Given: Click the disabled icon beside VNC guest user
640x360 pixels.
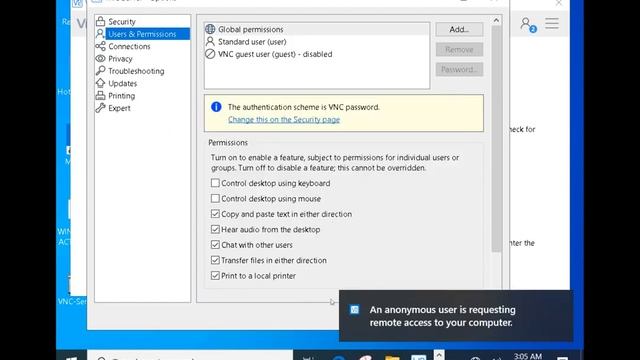Looking at the screenshot, I should click(x=210, y=54).
